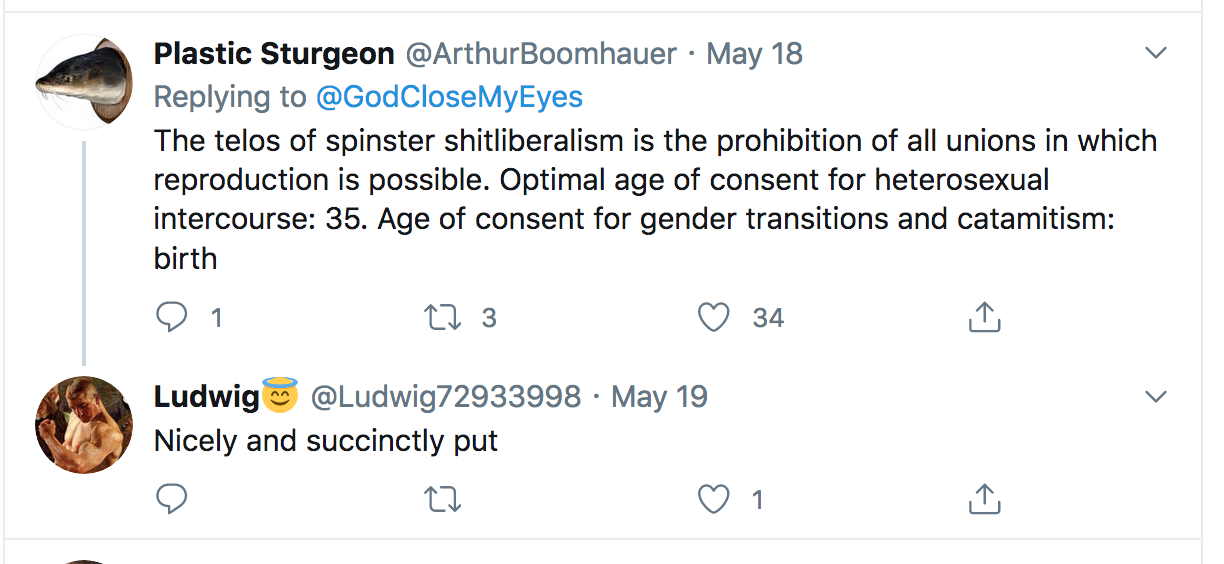The height and width of the screenshot is (564, 1224).
Task: Retweet Ludwig's reply
Action: point(442,498)
